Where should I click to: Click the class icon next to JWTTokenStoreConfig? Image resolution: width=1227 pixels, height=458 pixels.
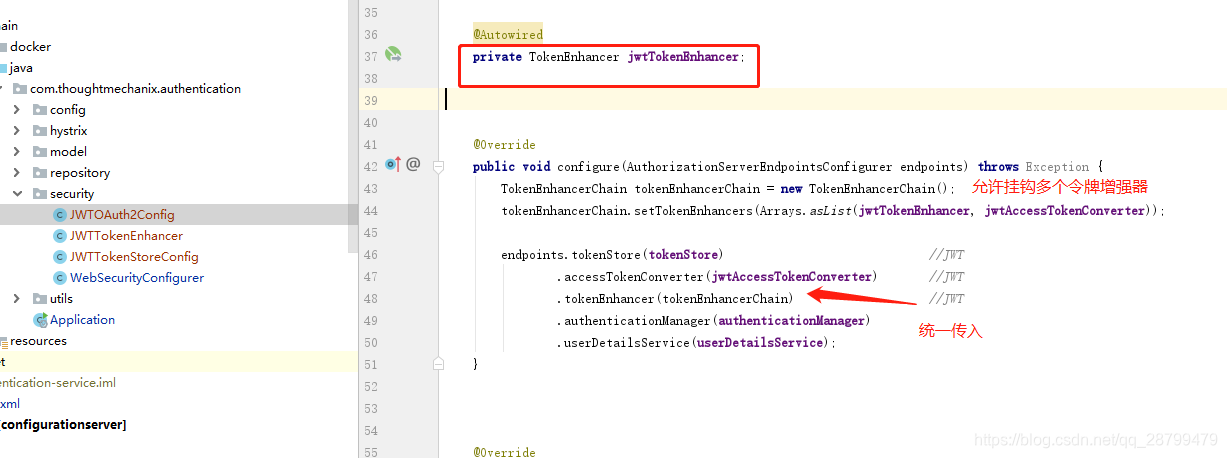[60, 257]
